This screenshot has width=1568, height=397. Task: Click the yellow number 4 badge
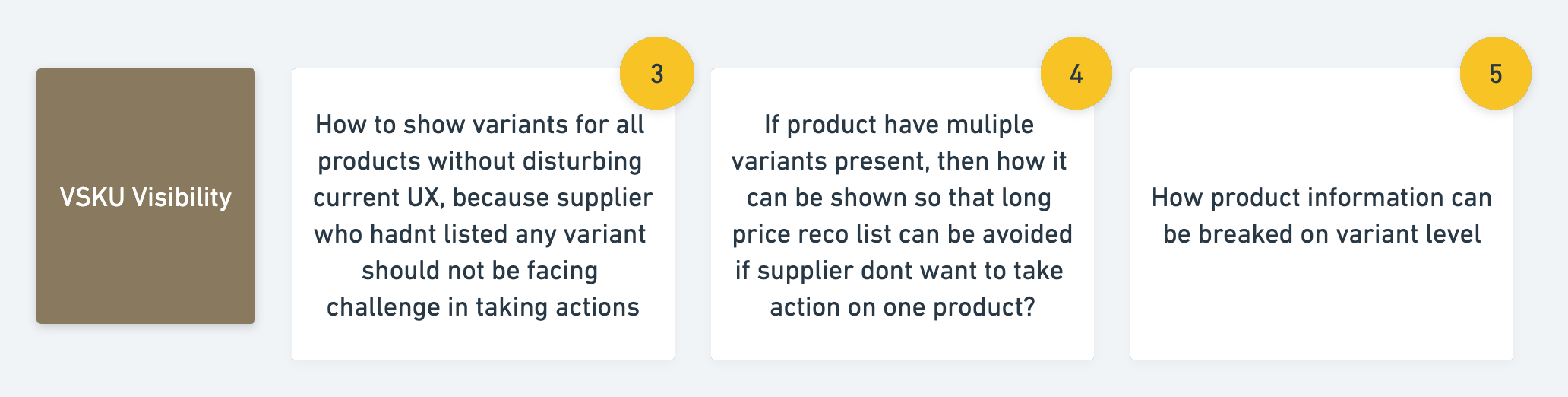(1076, 73)
